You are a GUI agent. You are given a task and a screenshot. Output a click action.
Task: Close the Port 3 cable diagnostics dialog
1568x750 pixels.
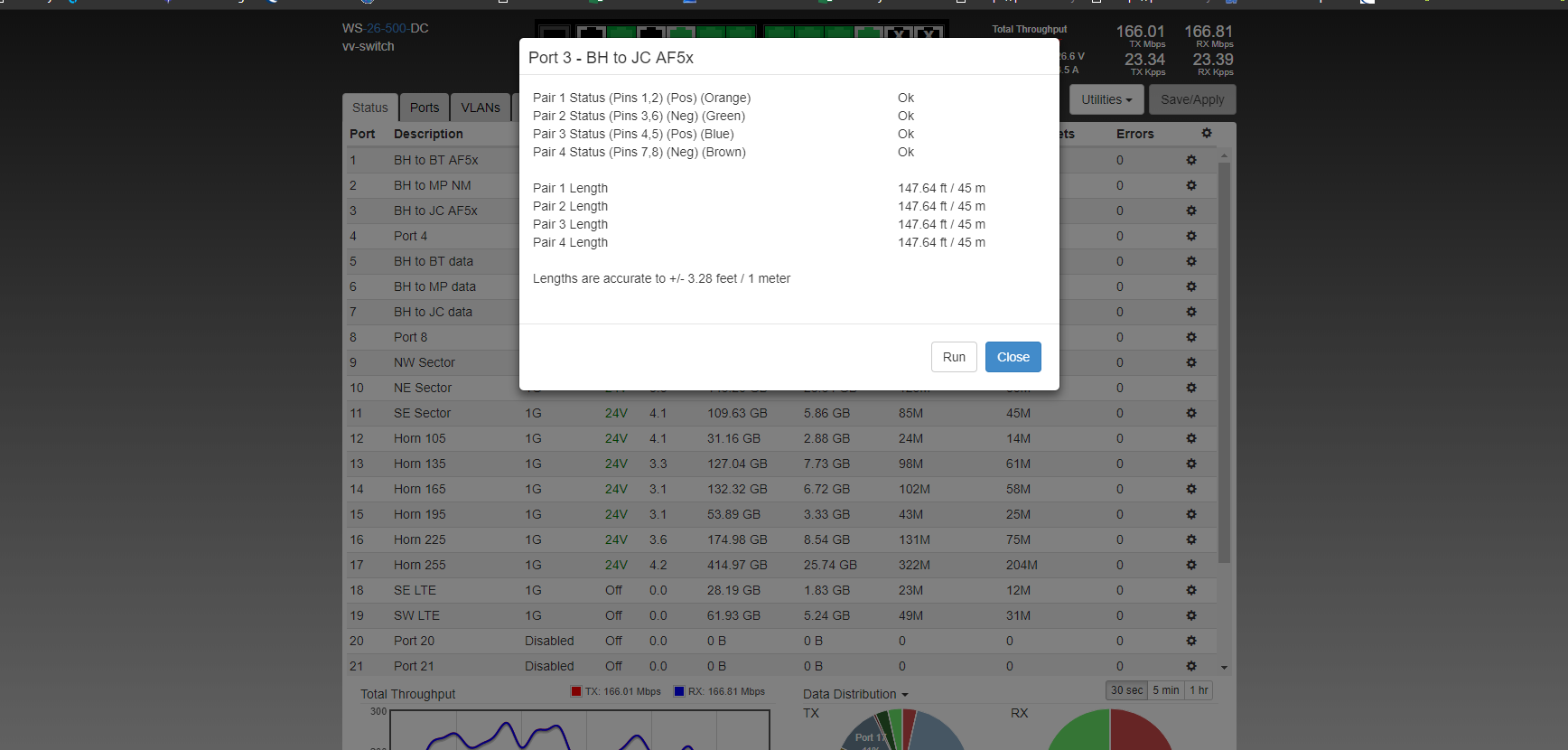tap(1013, 357)
